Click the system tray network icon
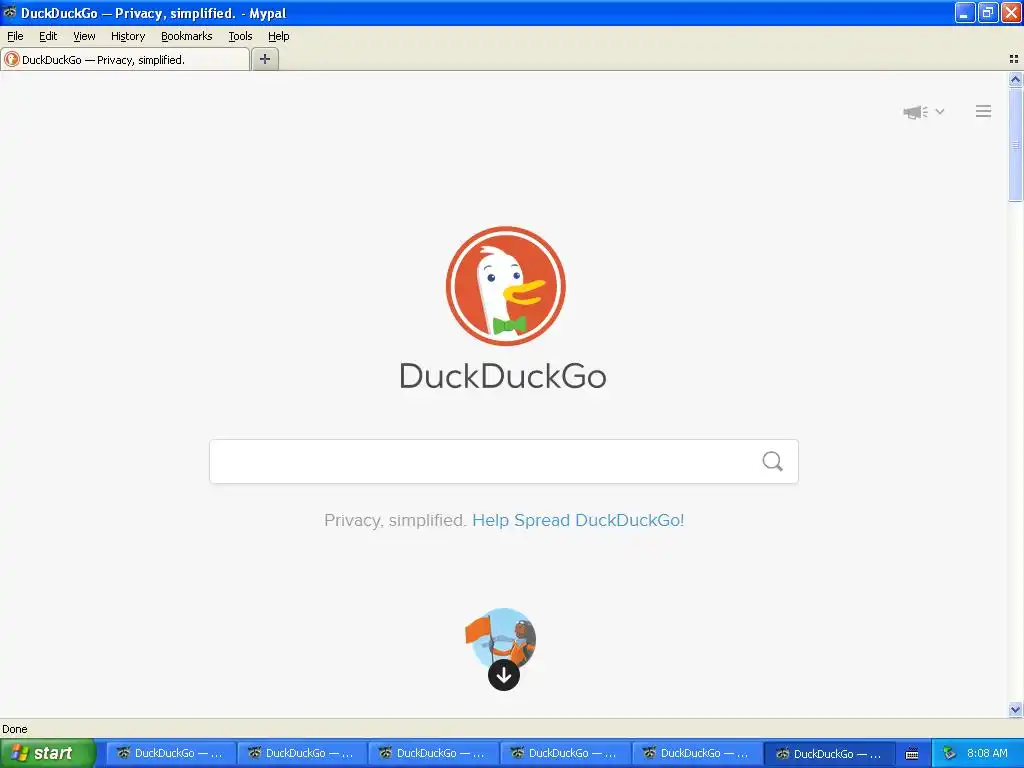 950,754
